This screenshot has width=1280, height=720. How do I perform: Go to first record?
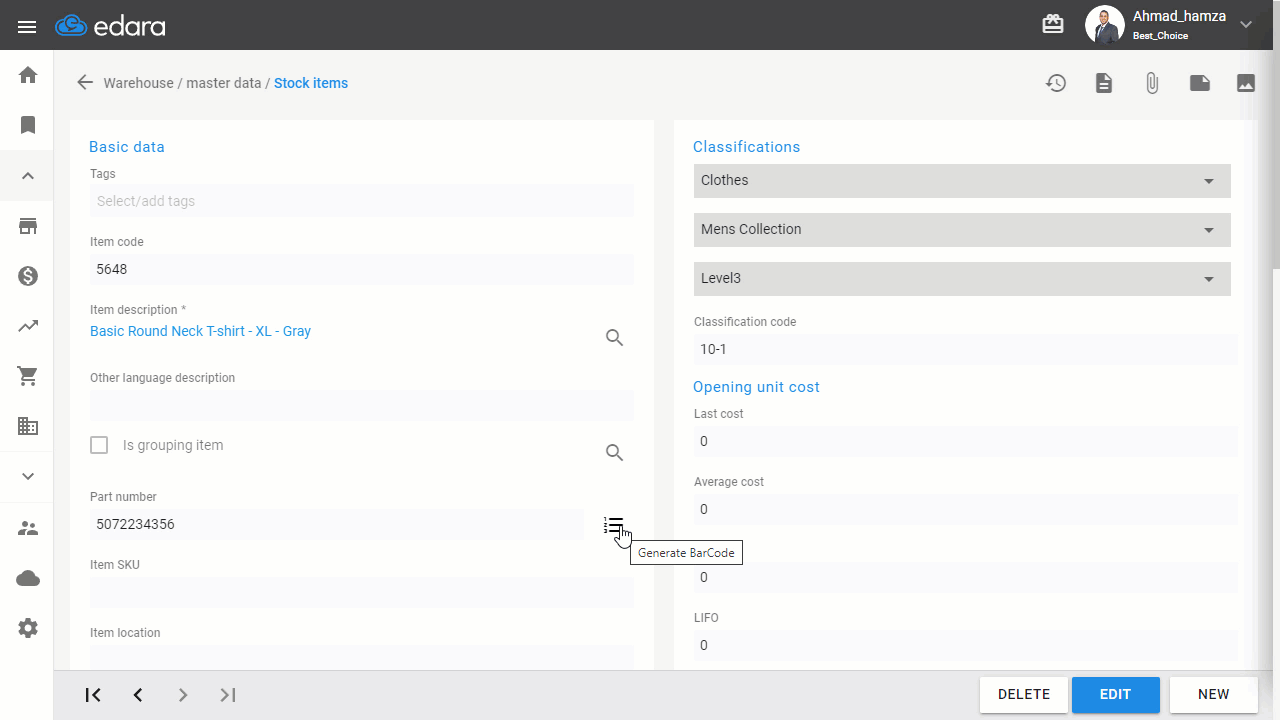(93, 695)
